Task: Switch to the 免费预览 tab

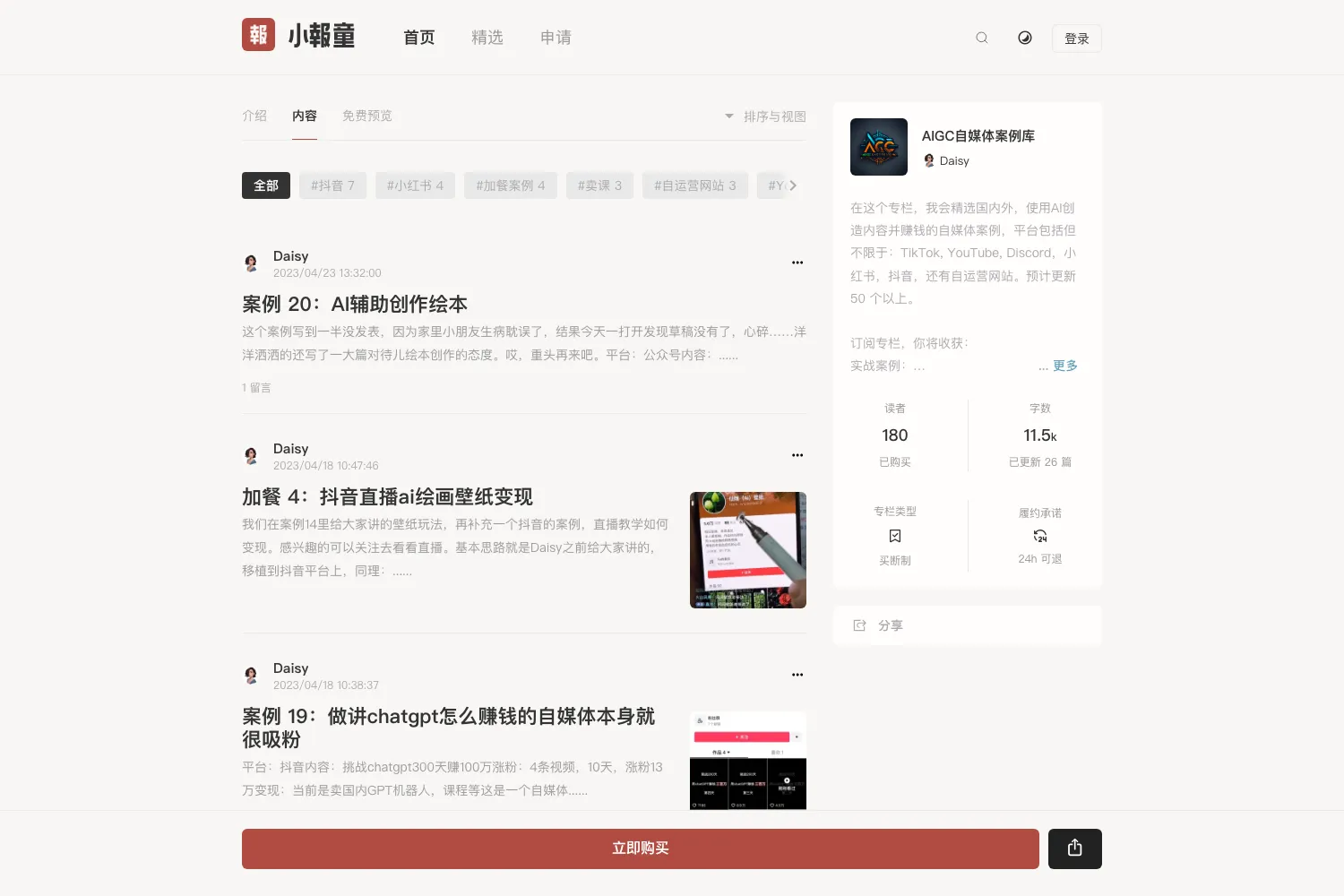Action: [367, 116]
